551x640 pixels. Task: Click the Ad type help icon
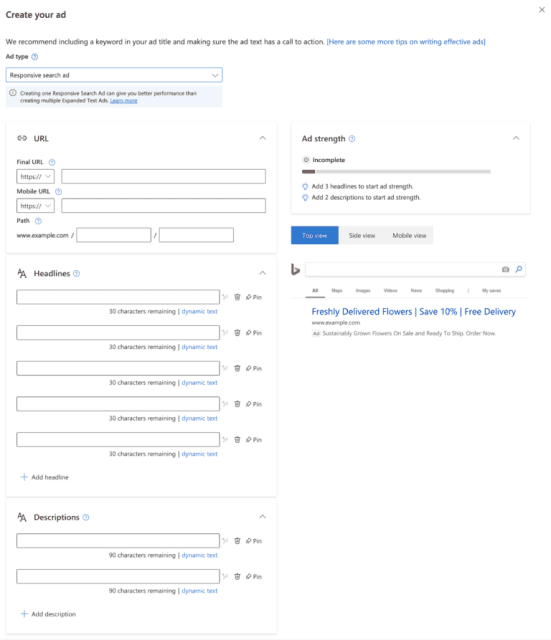35,57
